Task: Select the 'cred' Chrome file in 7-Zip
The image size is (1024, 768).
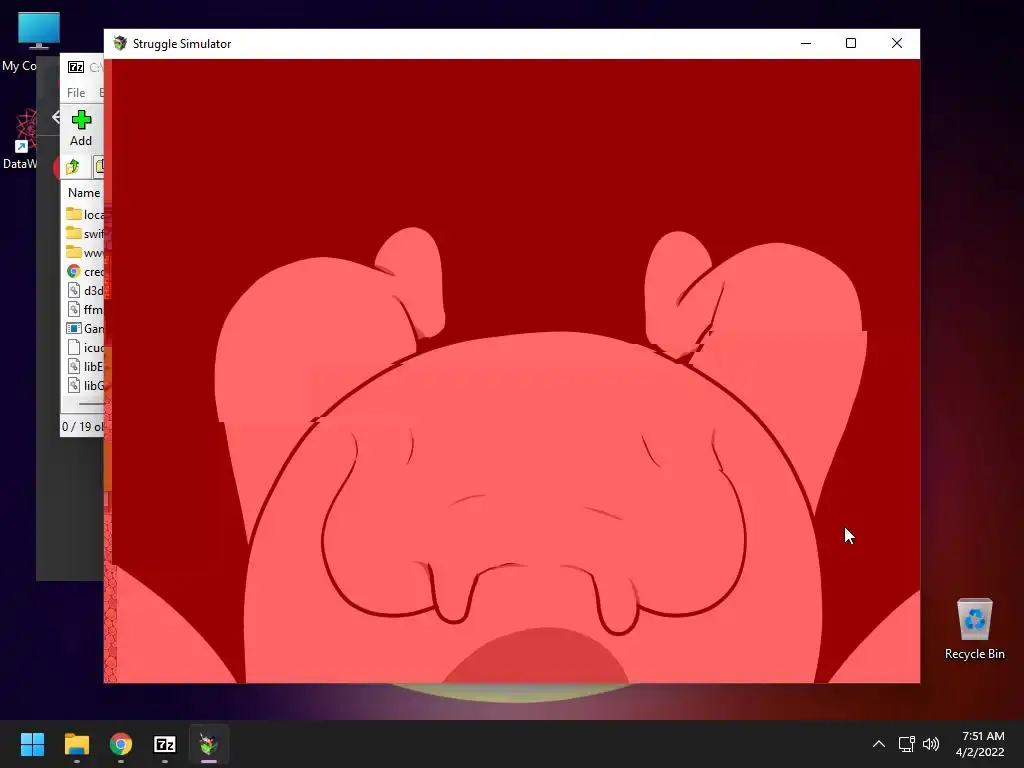Action: click(84, 271)
